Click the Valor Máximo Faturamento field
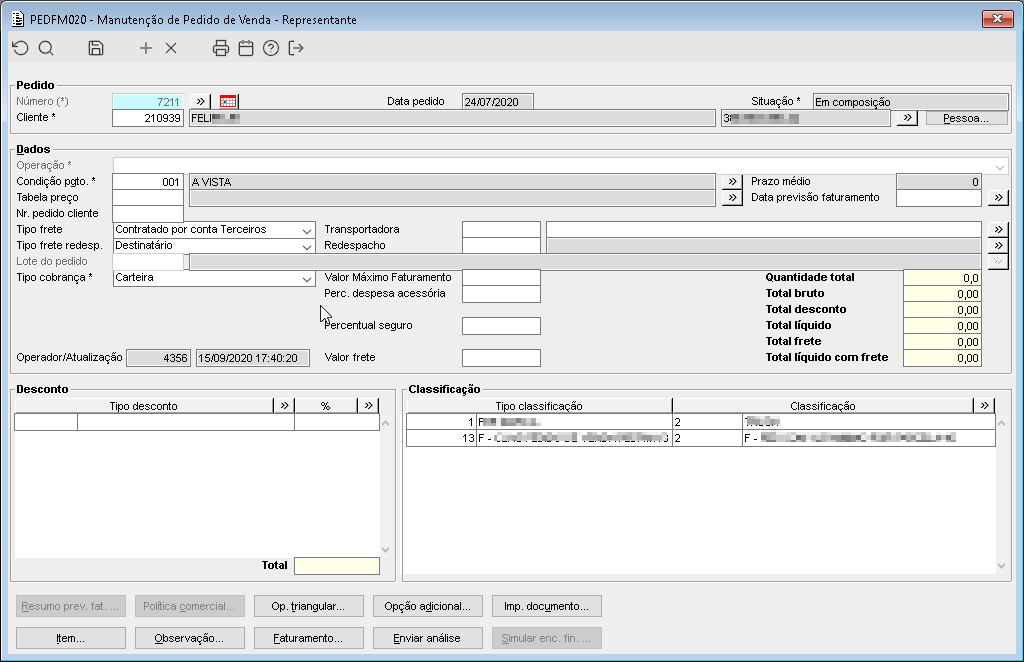This screenshot has width=1024, height=662. (x=502, y=277)
